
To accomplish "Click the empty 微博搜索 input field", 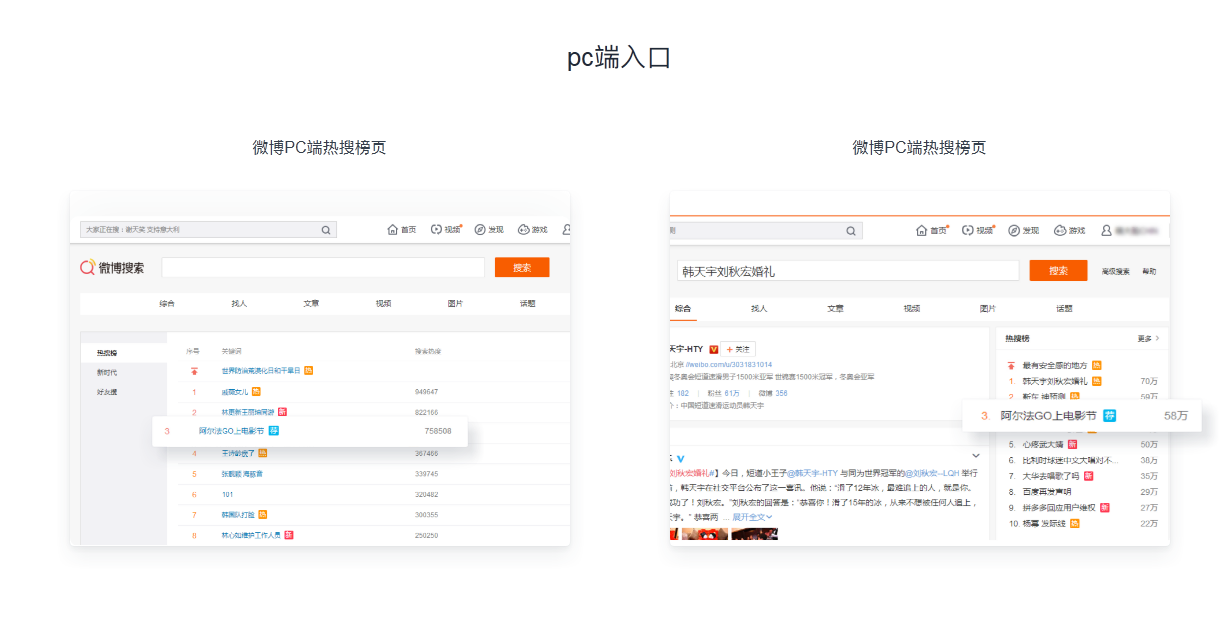I will click(323, 267).
